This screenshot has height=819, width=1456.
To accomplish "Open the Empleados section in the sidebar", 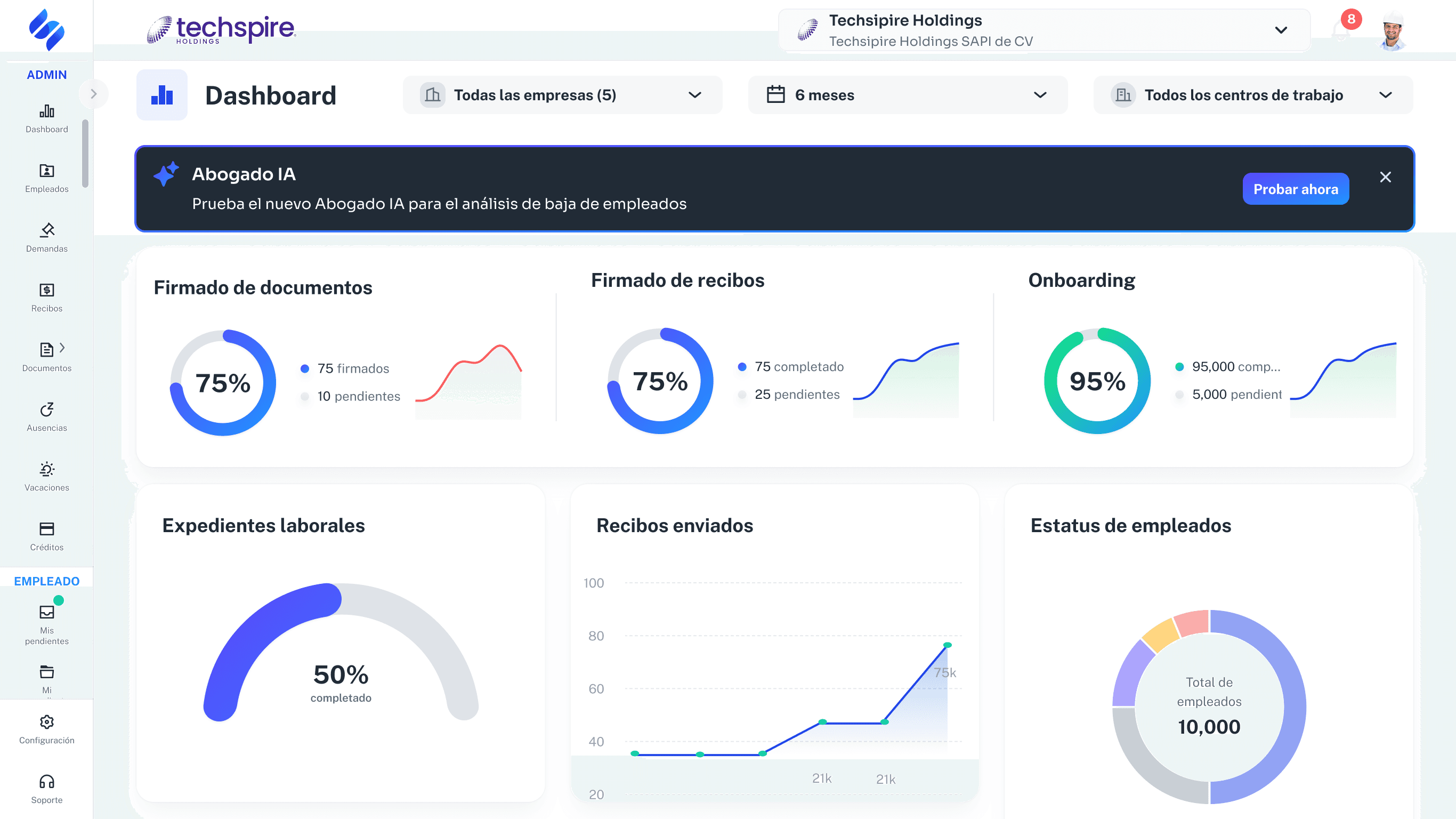I will 46,177.
